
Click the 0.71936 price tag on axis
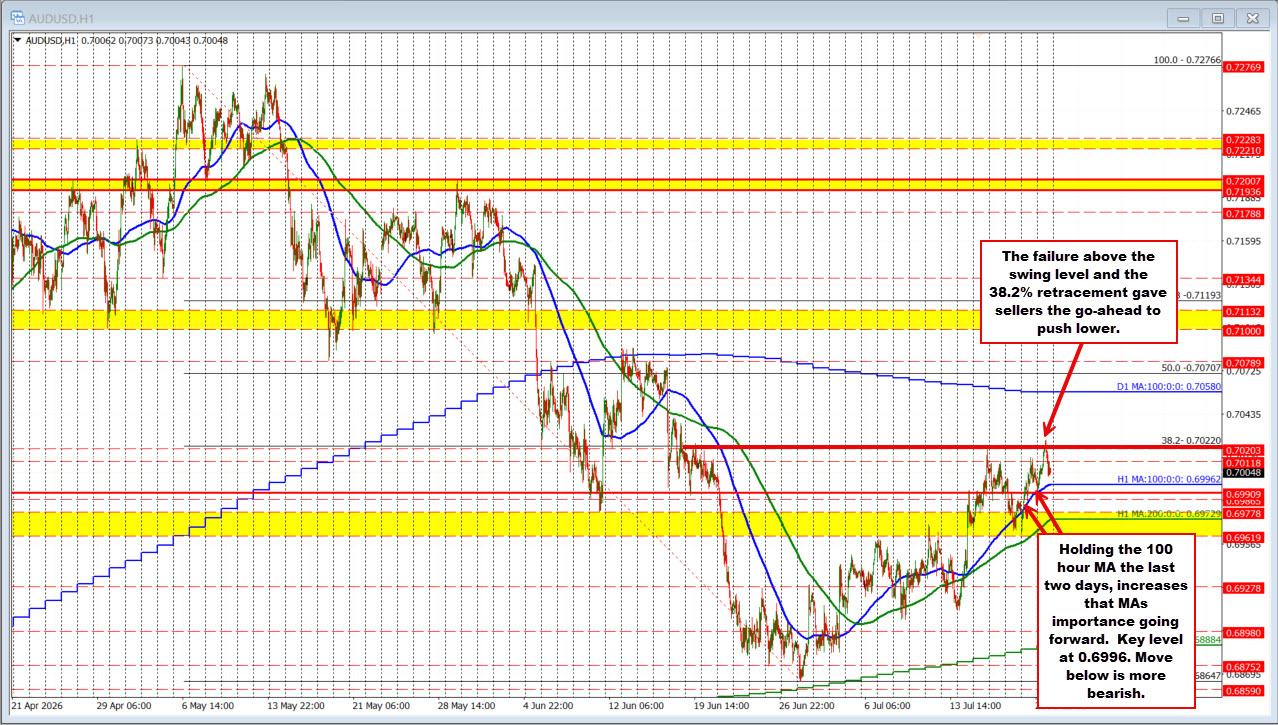(1245, 191)
